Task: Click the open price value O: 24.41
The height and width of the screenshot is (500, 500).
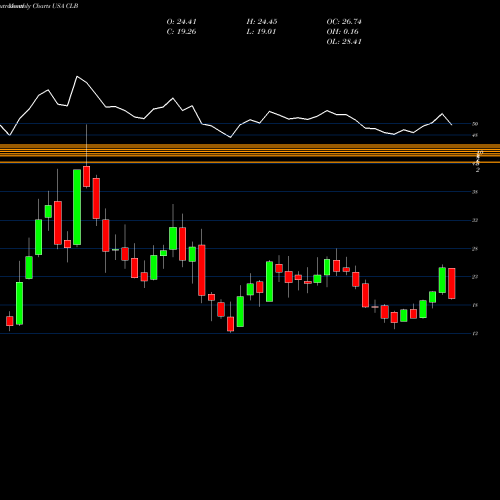Action: point(181,22)
